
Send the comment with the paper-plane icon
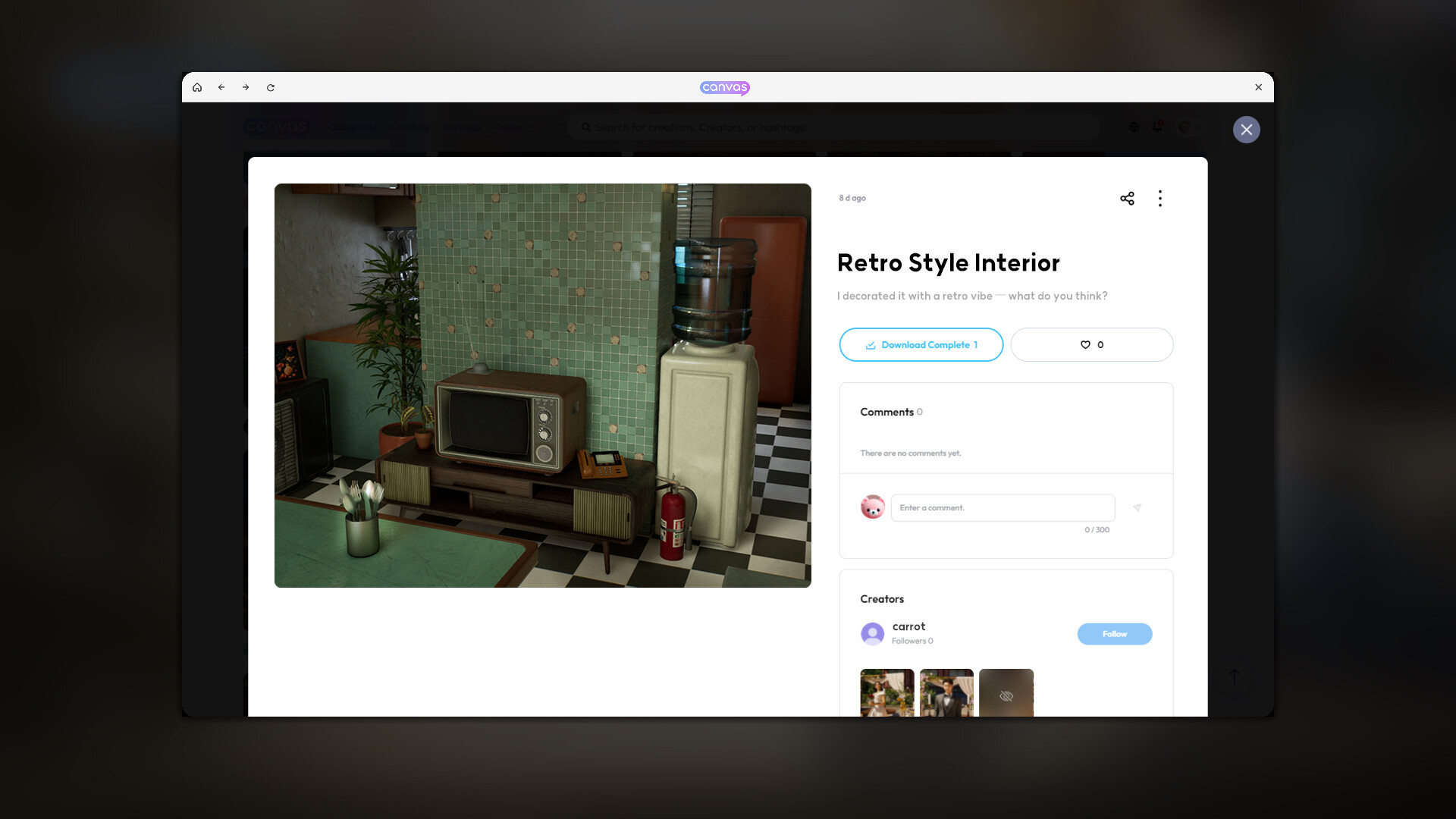point(1137,507)
